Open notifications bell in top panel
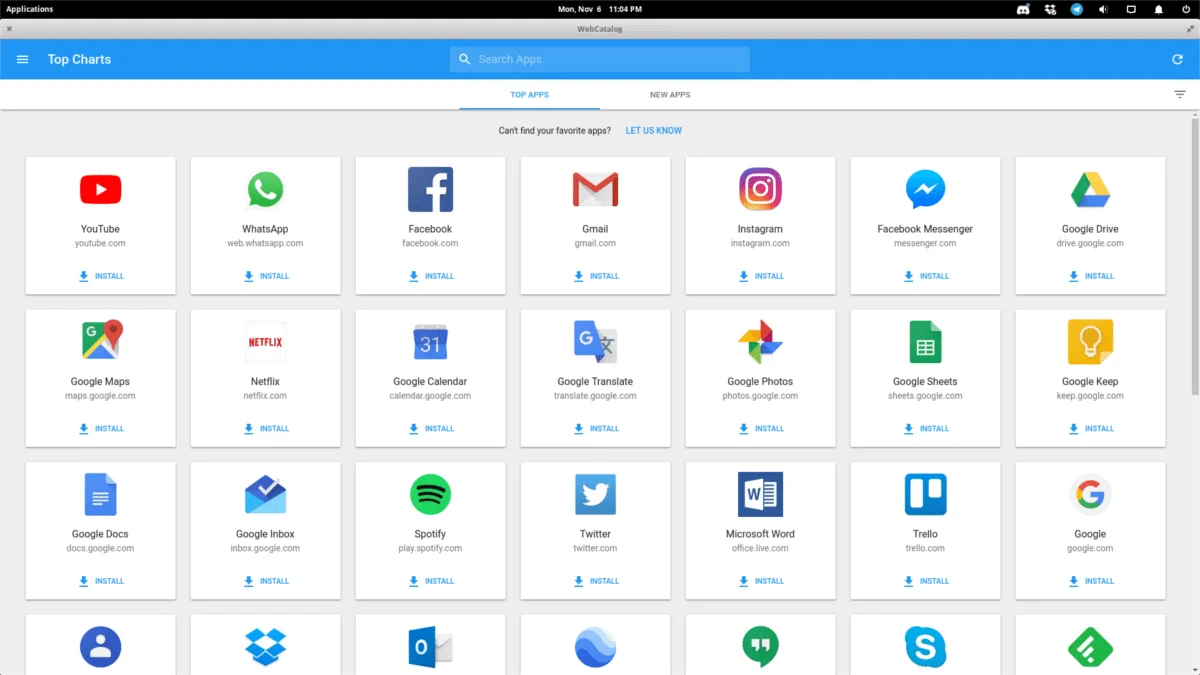 1159,9
